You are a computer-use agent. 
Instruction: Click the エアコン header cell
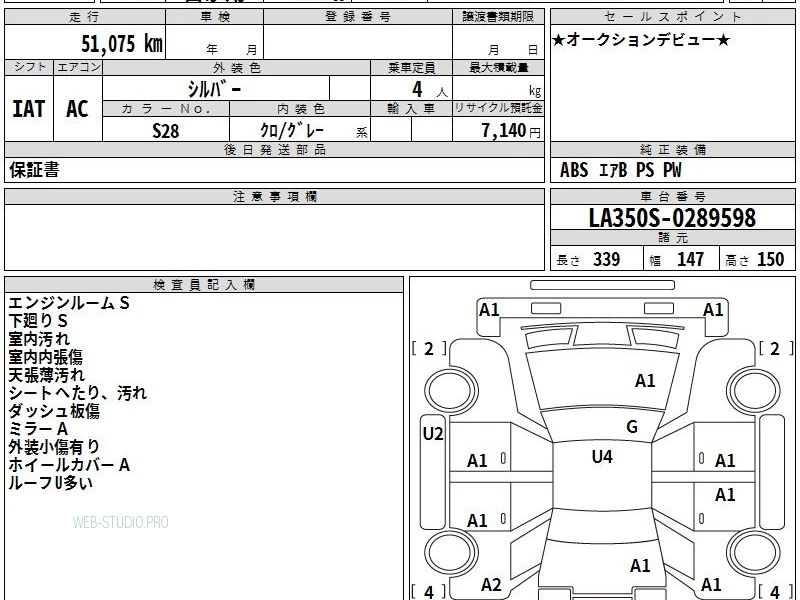78,67
